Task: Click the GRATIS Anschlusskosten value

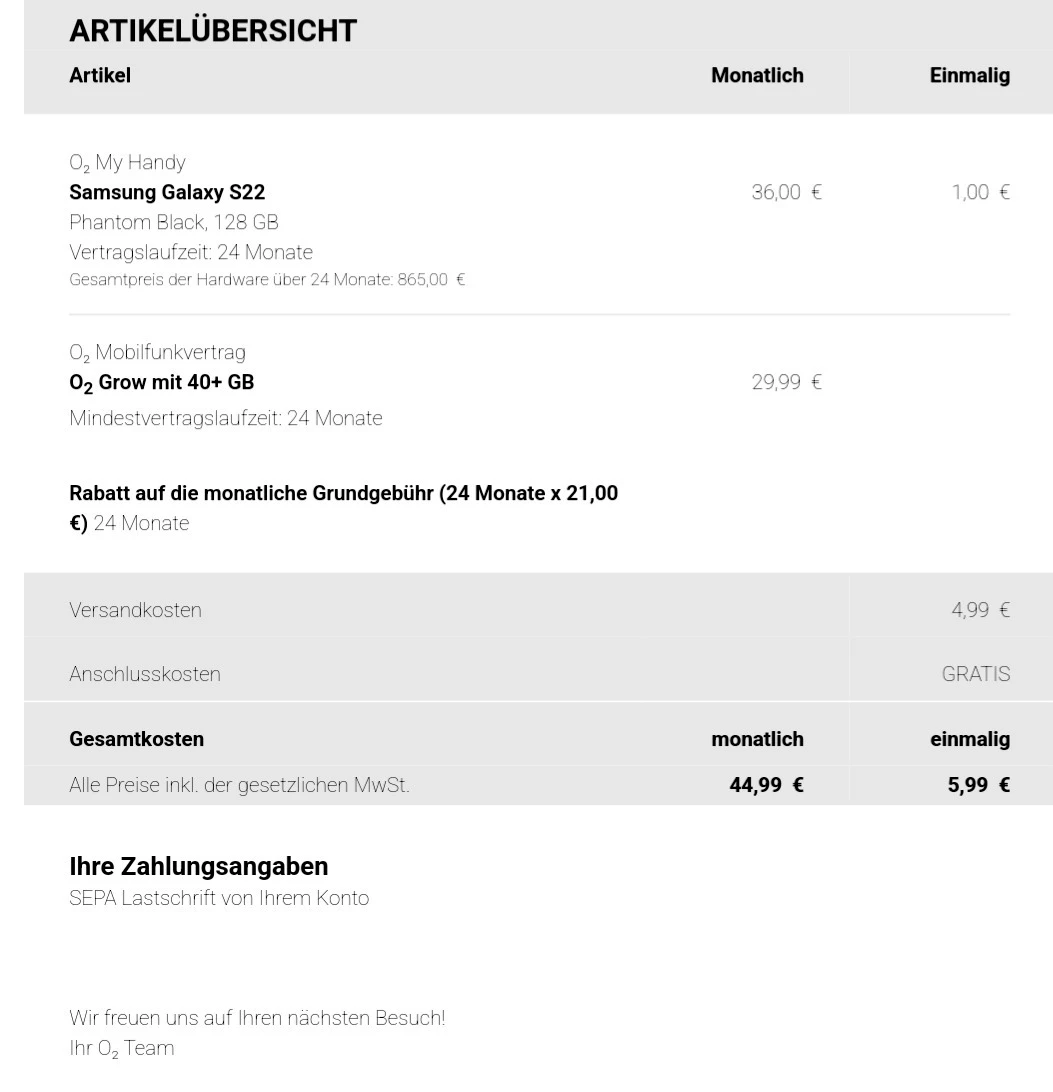Action: tap(976, 674)
